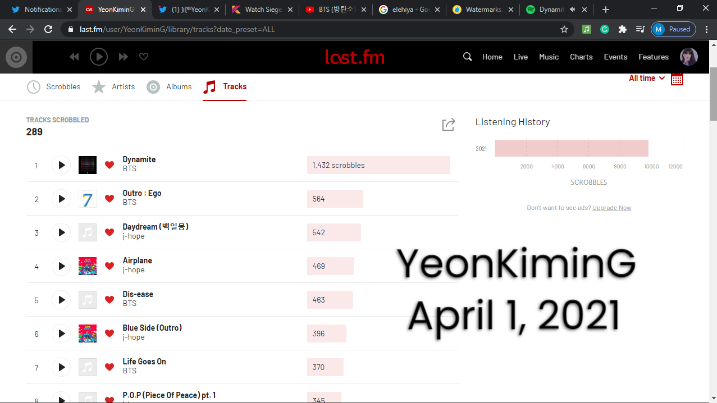Switch to the Artists tab
This screenshot has width=717, height=403.
tap(113, 86)
